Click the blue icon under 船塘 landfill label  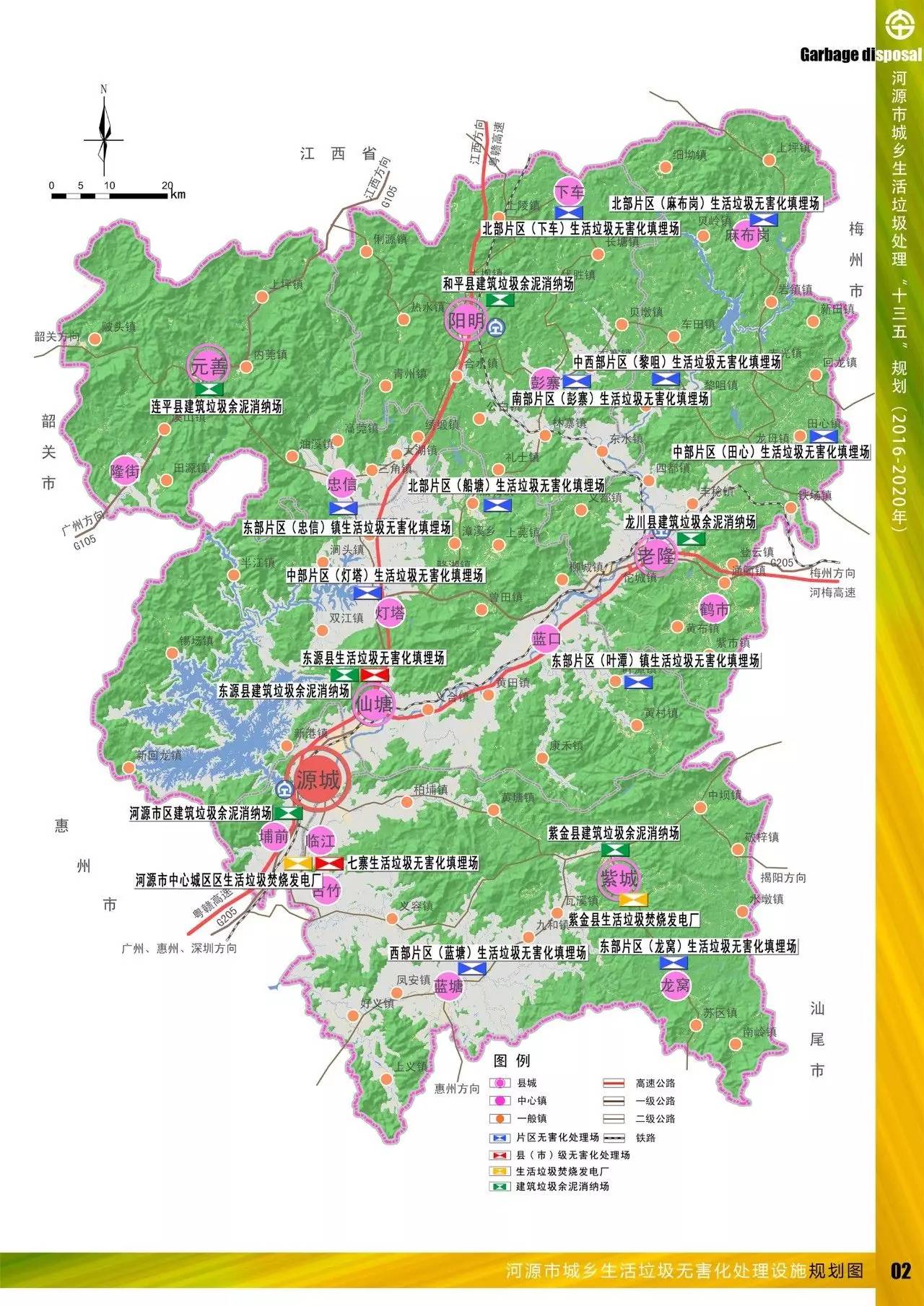(x=497, y=505)
